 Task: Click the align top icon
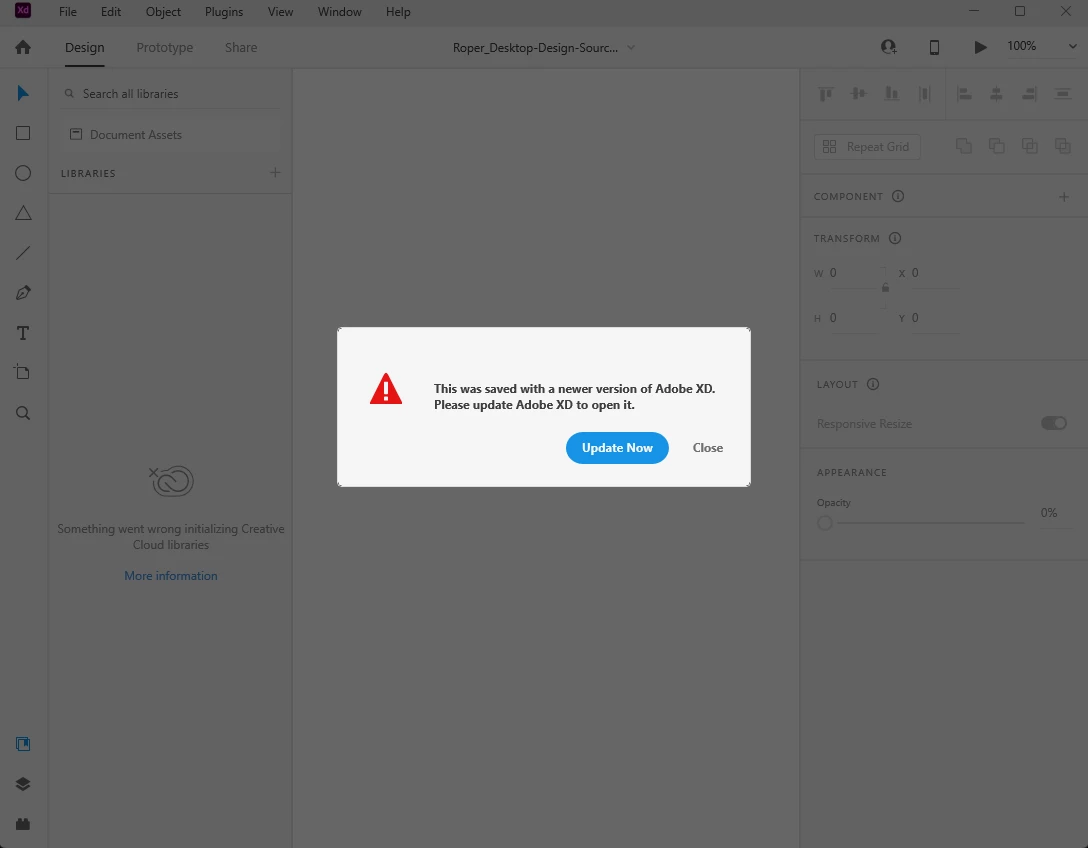click(x=825, y=93)
